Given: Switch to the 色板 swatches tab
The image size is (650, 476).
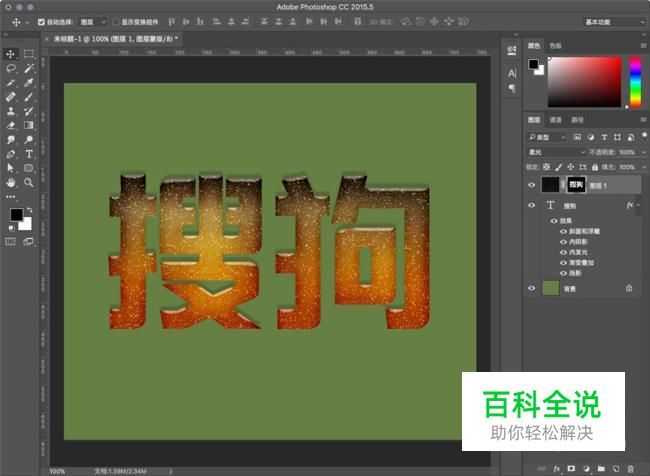Looking at the screenshot, I should 555,46.
